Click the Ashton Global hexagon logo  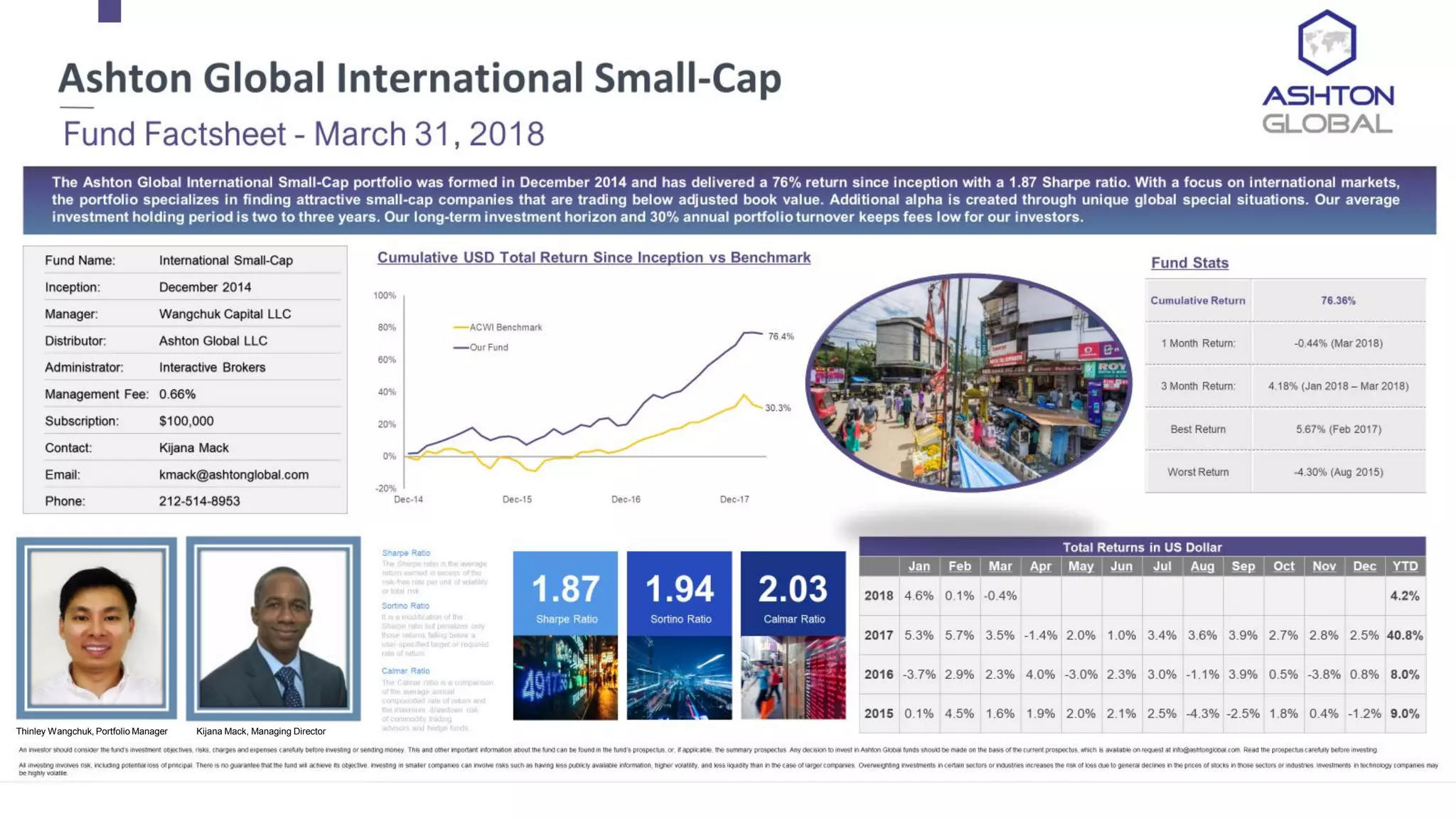(1327, 43)
